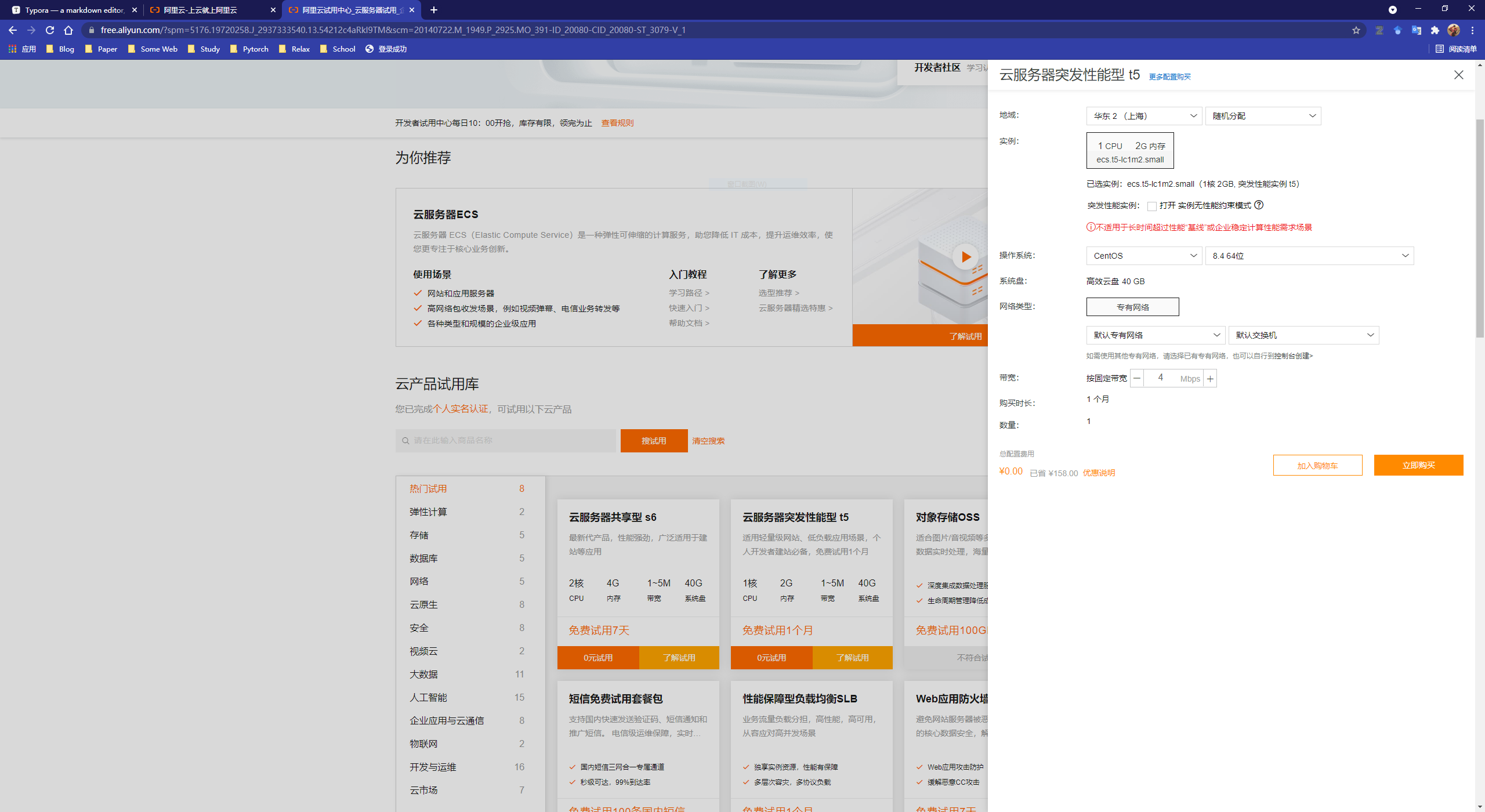Viewport: 1485px width, 812px height.
Task: Enable 实例无性能约束模式 checkbox
Action: [1153, 206]
